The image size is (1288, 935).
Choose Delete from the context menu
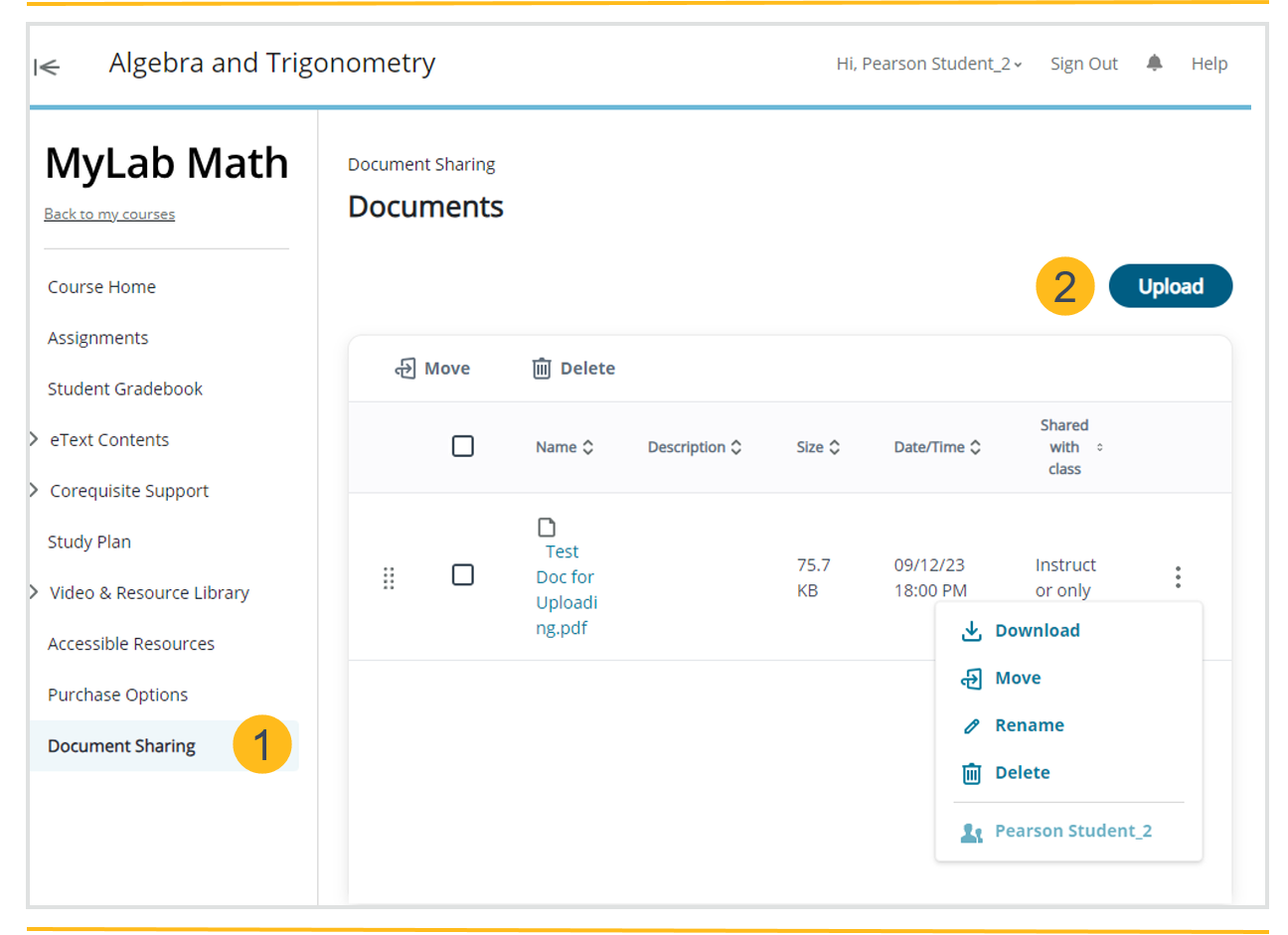coord(1023,773)
